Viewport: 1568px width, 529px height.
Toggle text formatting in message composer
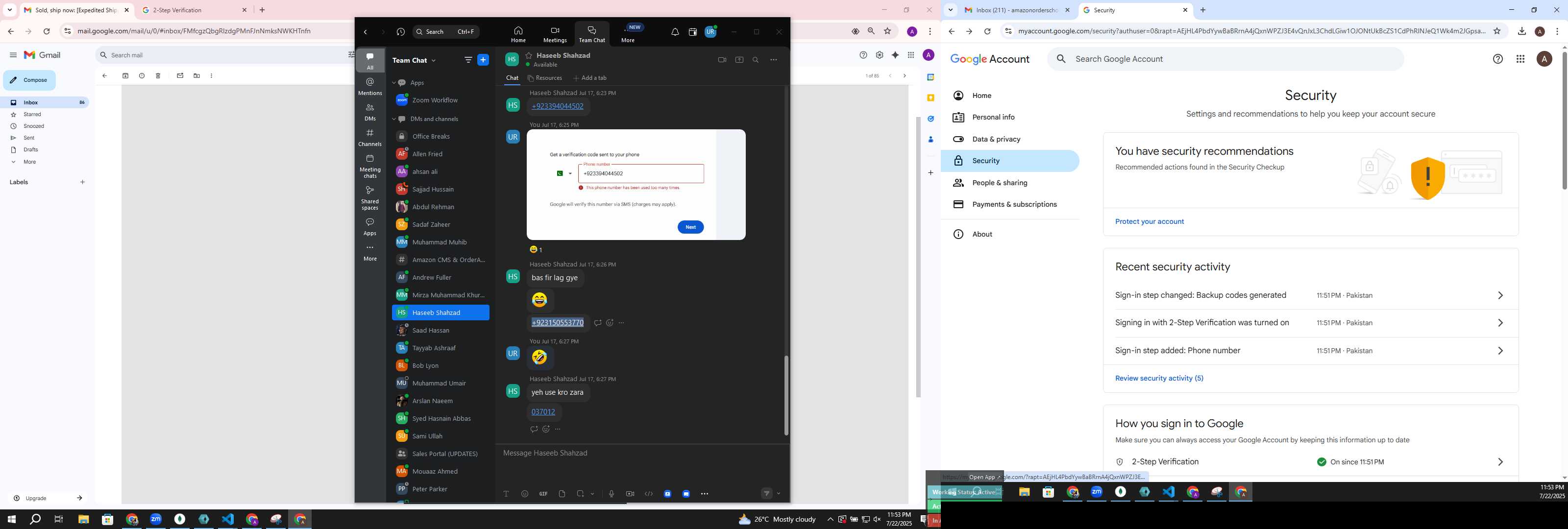point(506,494)
